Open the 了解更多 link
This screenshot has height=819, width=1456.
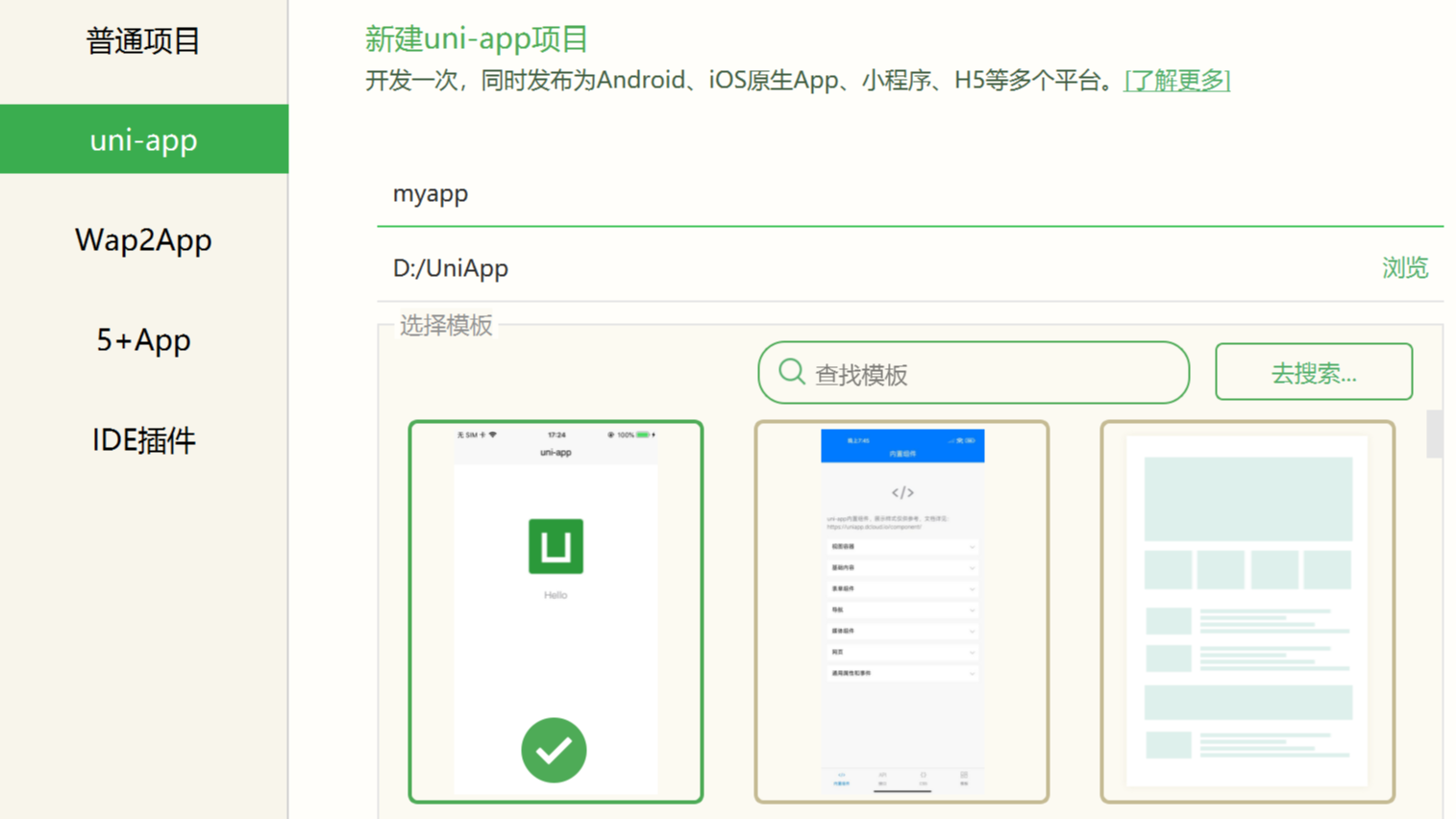1177,80
